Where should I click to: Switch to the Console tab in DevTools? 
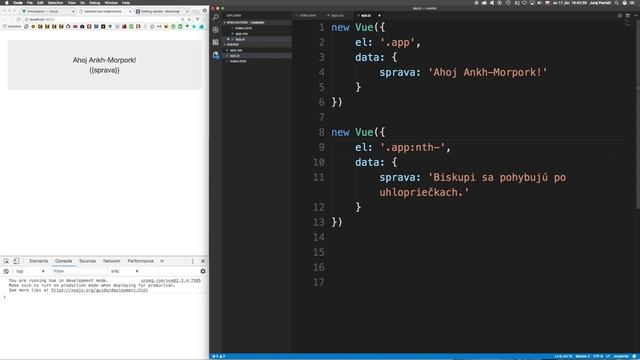pos(63,261)
